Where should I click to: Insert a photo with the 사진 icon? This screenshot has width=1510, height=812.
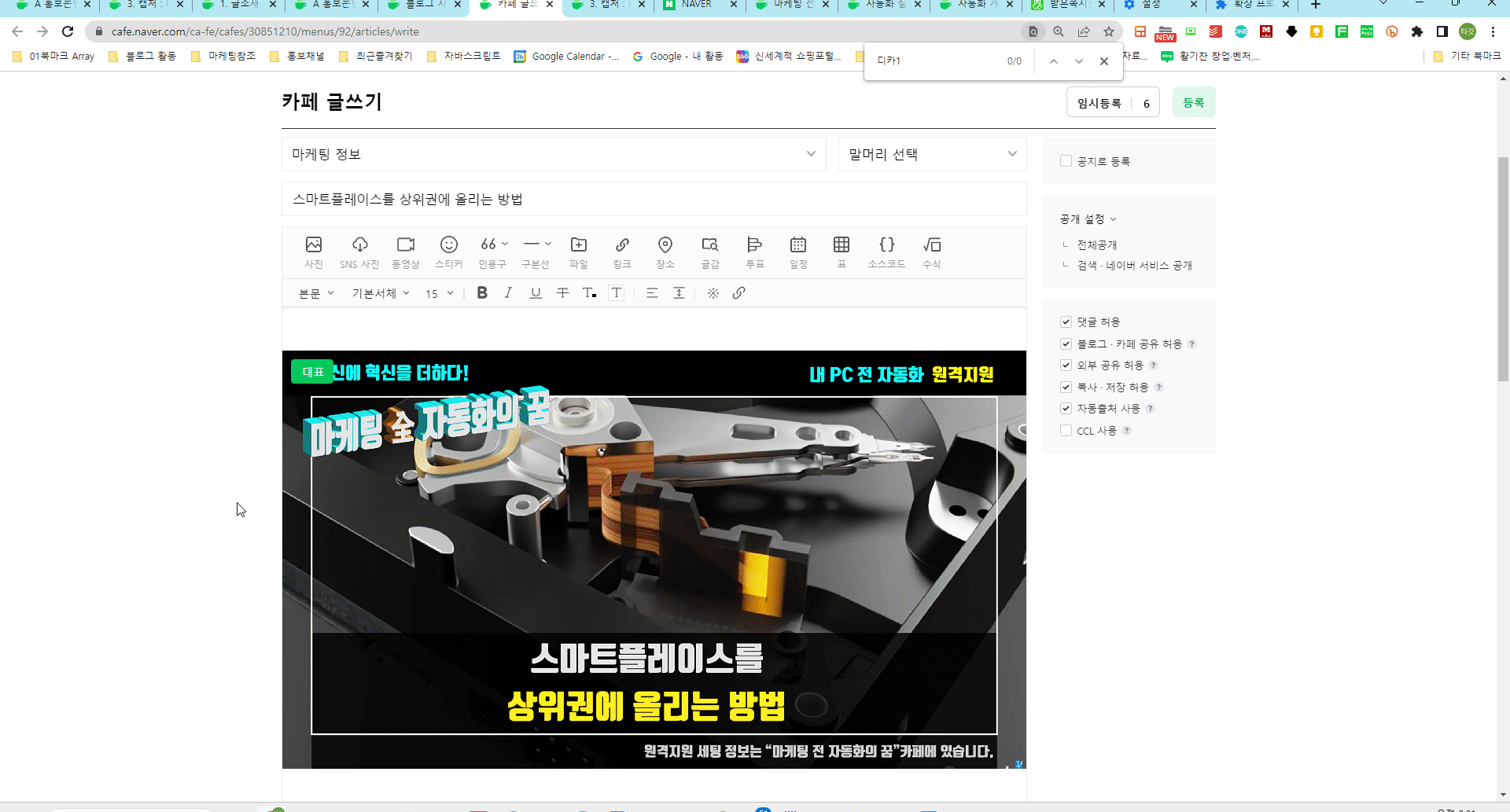[314, 252]
